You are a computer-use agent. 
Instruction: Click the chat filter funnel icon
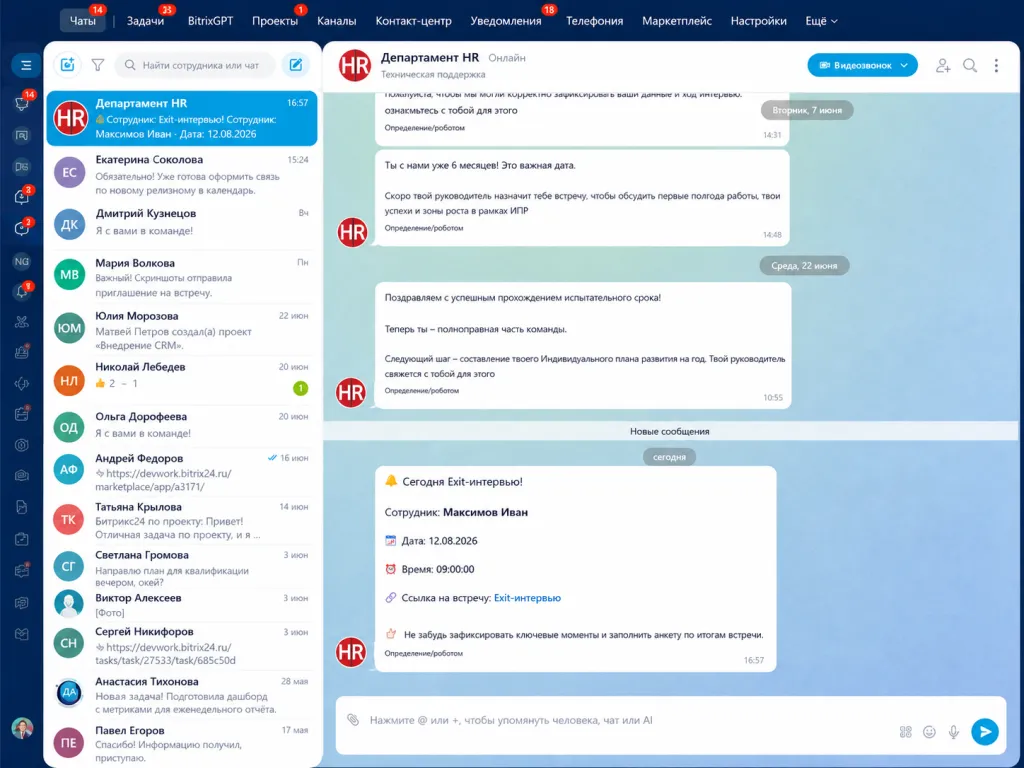(98, 65)
